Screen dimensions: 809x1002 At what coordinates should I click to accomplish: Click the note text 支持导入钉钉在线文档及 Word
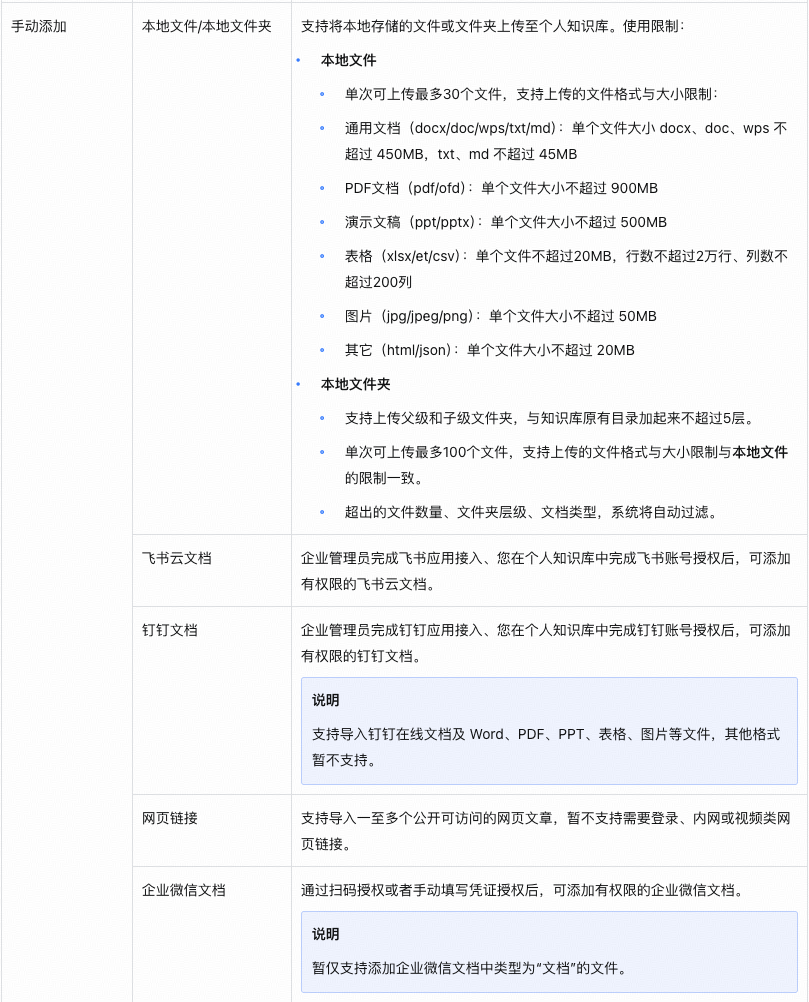tap(546, 747)
